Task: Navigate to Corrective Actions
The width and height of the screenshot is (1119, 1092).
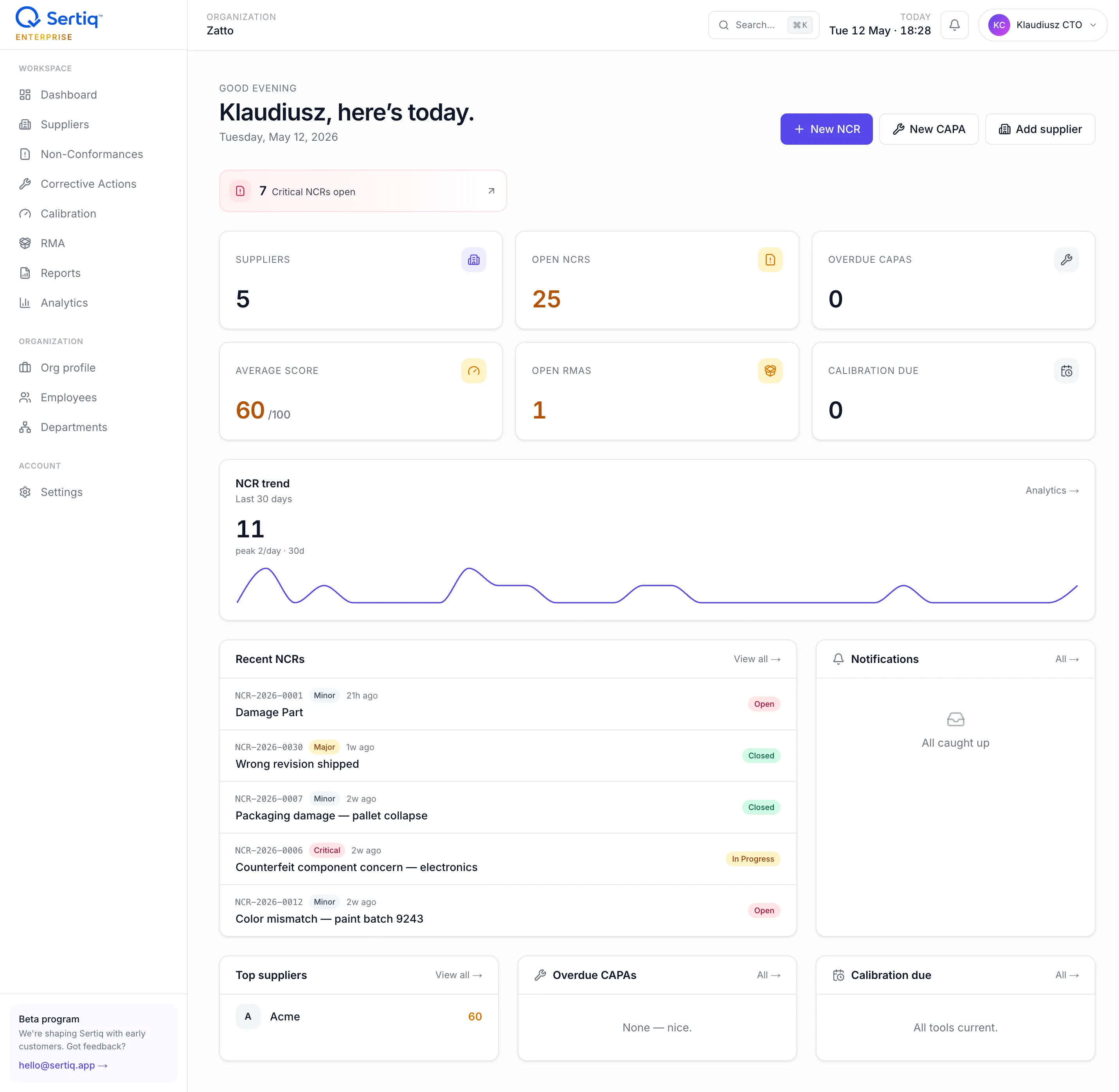Action: [x=94, y=184]
